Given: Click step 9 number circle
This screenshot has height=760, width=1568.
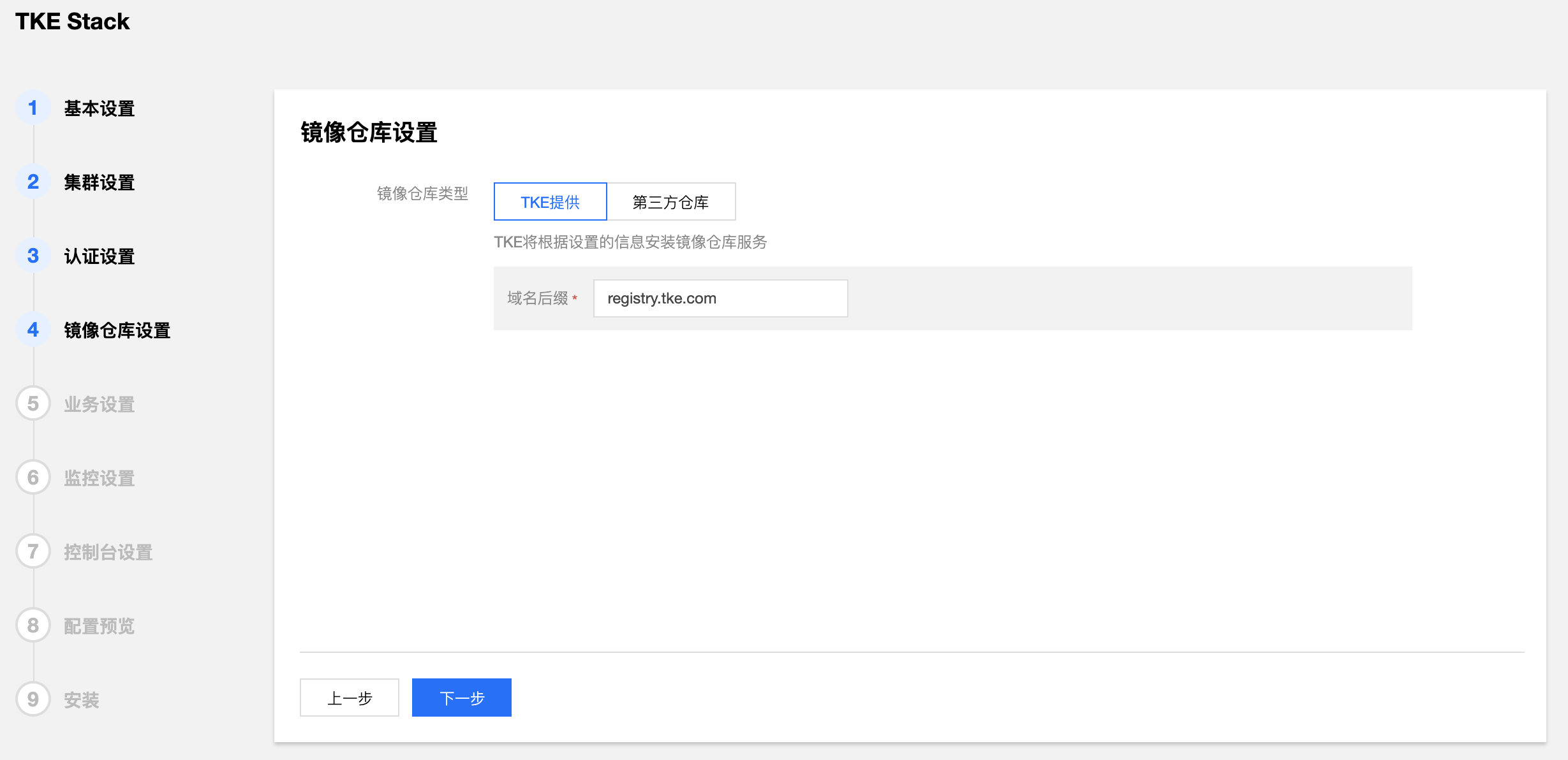Looking at the screenshot, I should tap(33, 699).
